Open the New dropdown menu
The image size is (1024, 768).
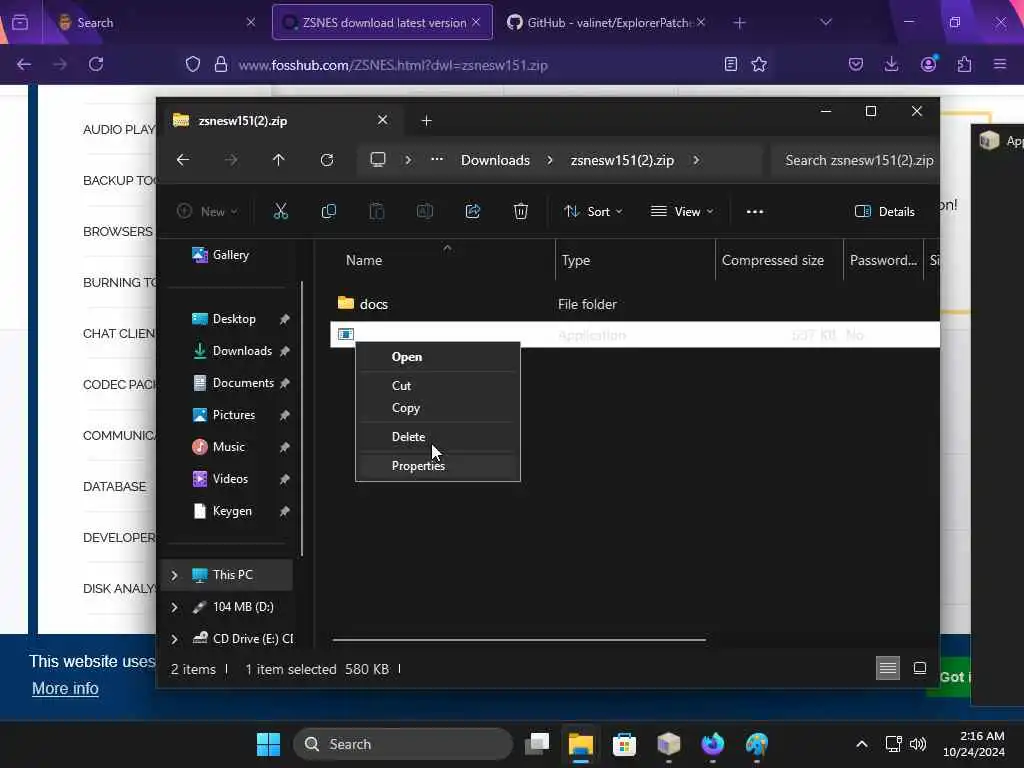click(207, 212)
